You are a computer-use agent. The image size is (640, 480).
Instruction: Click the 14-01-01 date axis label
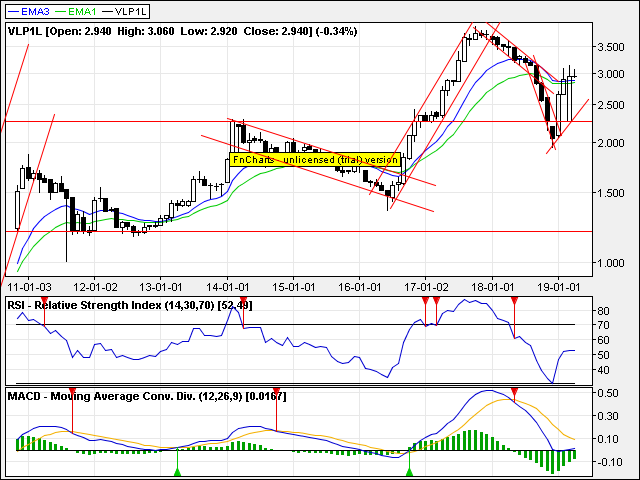(x=227, y=287)
